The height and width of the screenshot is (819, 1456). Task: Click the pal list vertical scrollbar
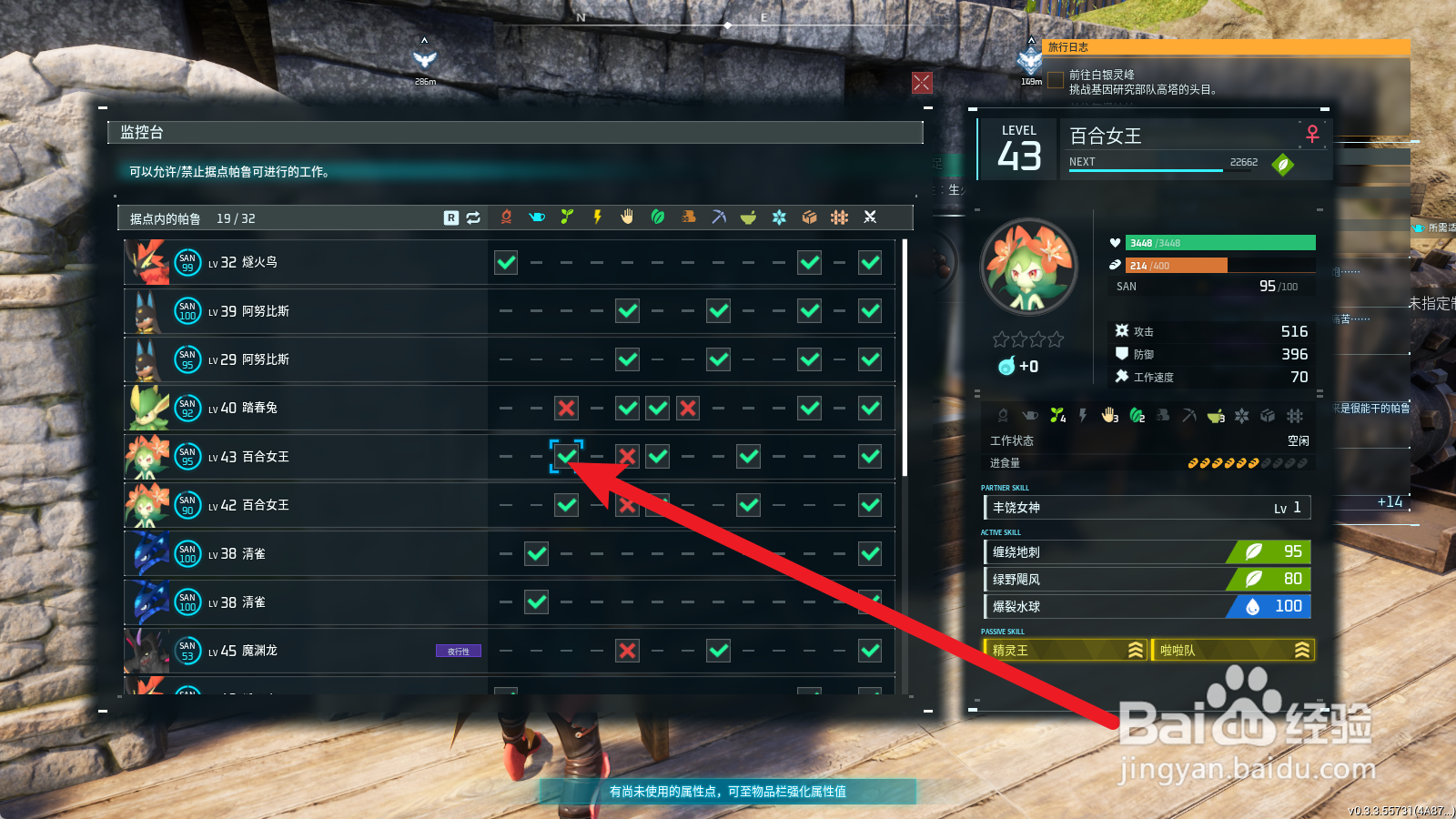[x=905, y=357]
